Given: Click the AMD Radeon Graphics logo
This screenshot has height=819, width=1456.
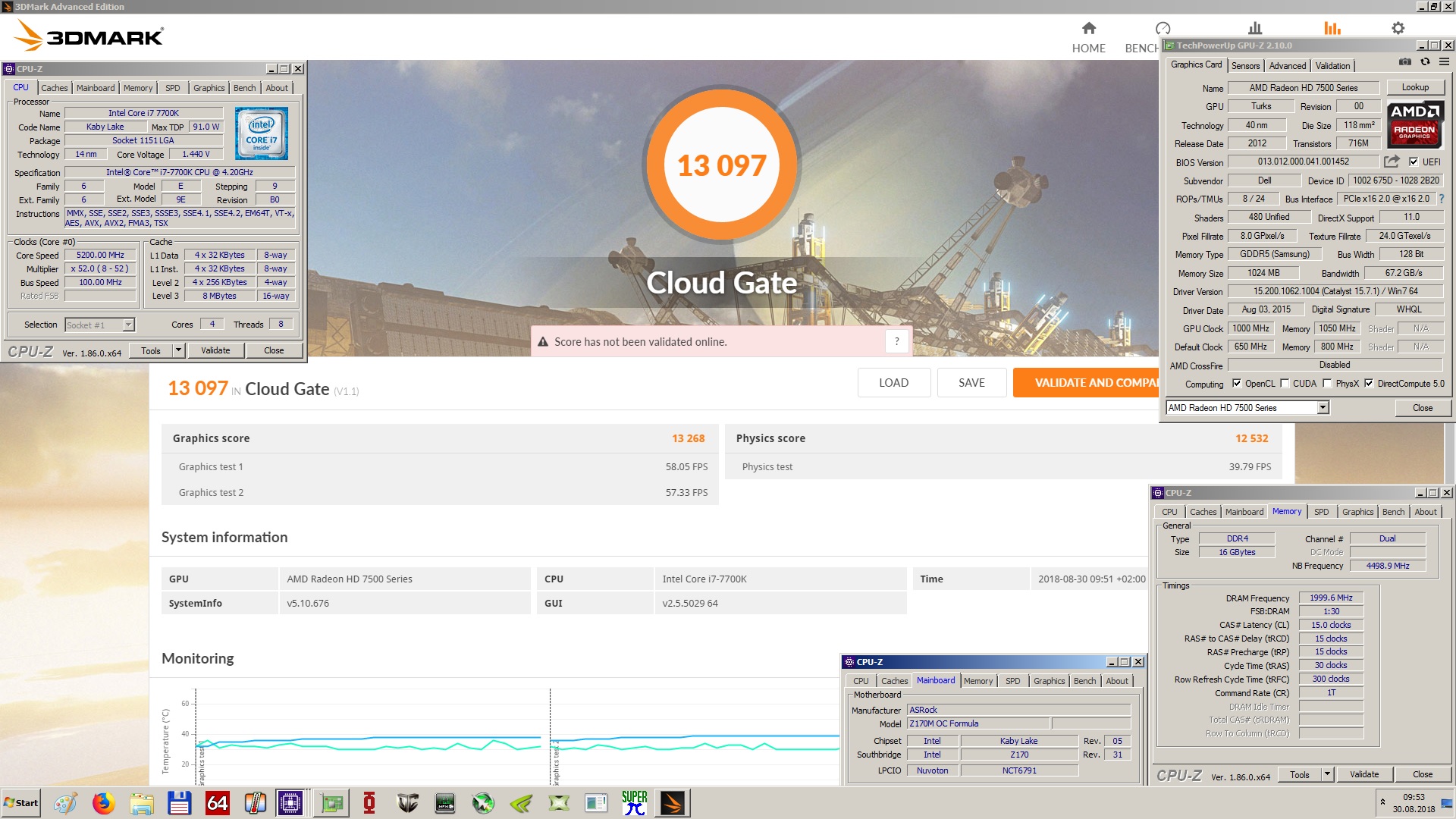Looking at the screenshot, I should (1414, 124).
